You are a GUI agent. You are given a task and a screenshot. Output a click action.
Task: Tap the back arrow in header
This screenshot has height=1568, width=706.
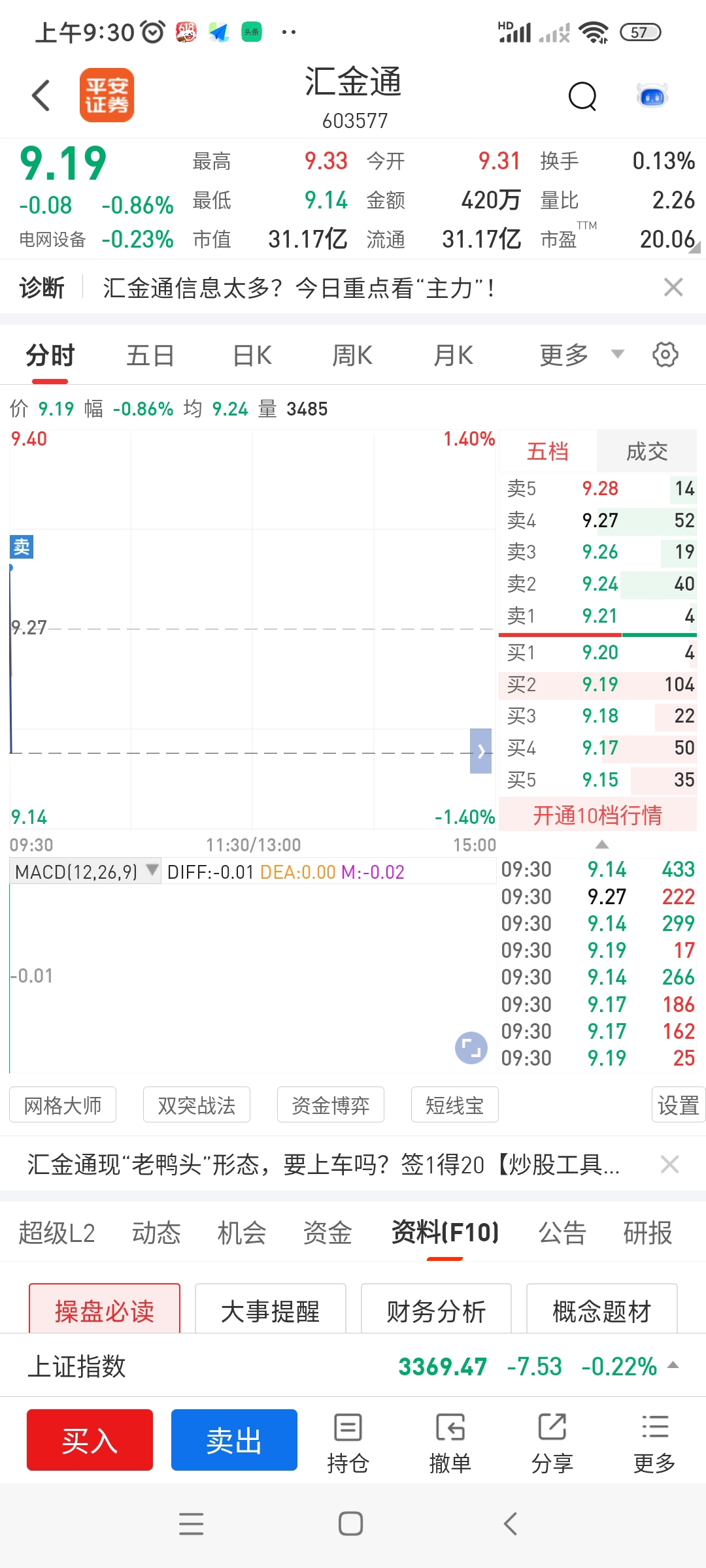41,95
